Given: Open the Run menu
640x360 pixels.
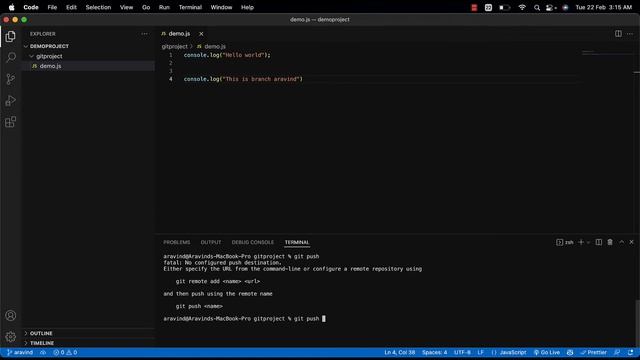Looking at the screenshot, I should [x=164, y=7].
